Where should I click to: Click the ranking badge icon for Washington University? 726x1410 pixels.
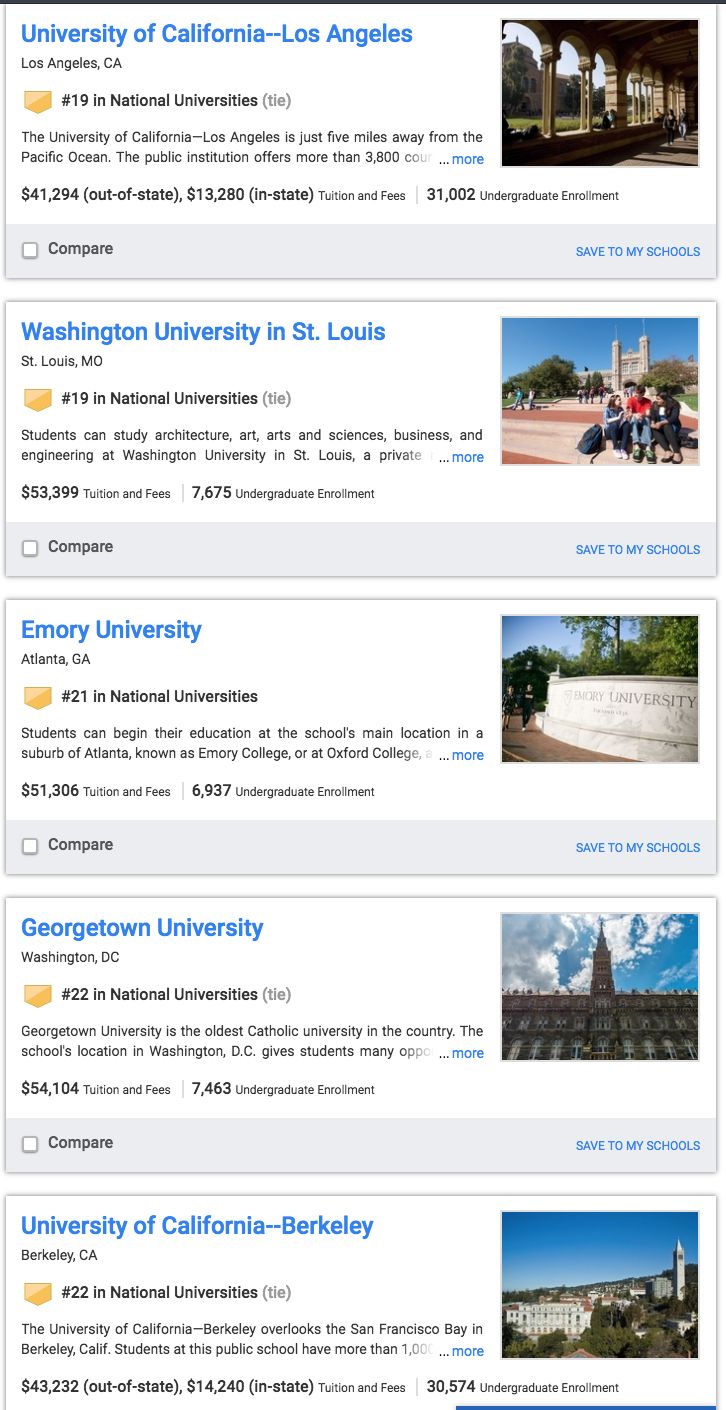tap(37, 399)
